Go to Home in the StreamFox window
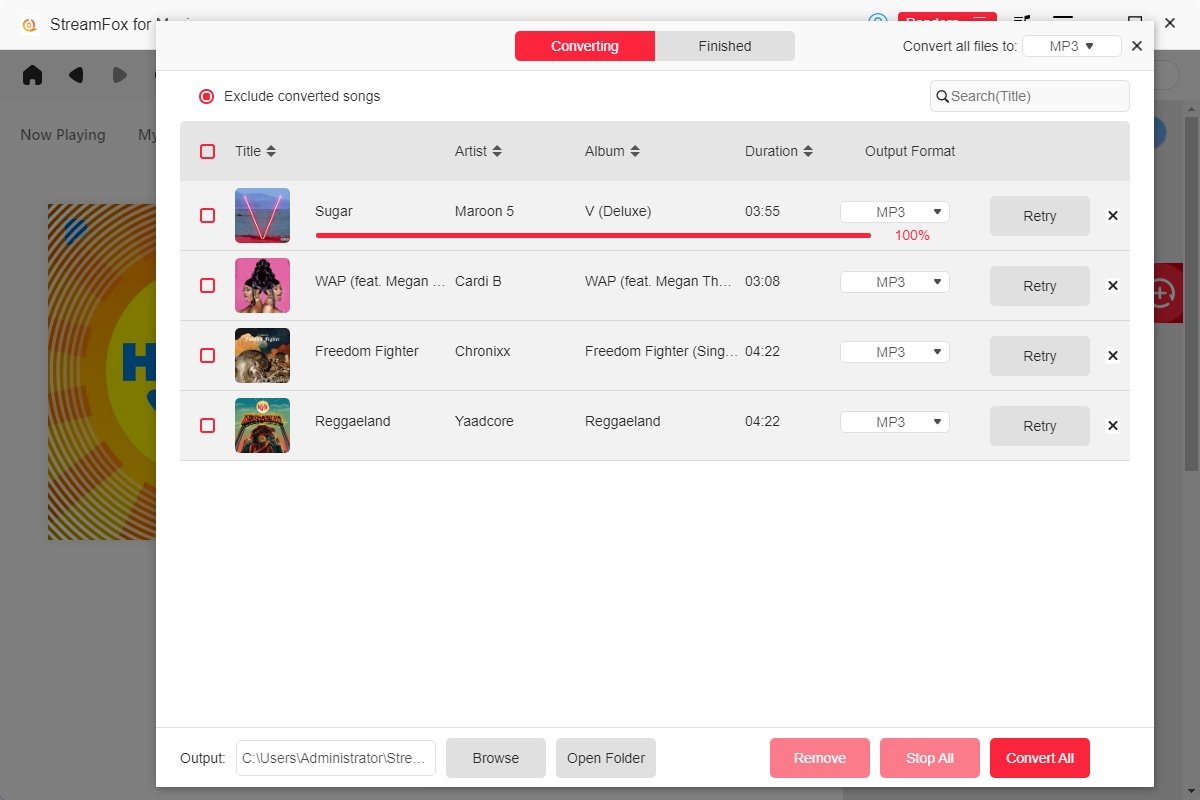The image size is (1200, 800). pyautogui.click(x=32, y=75)
